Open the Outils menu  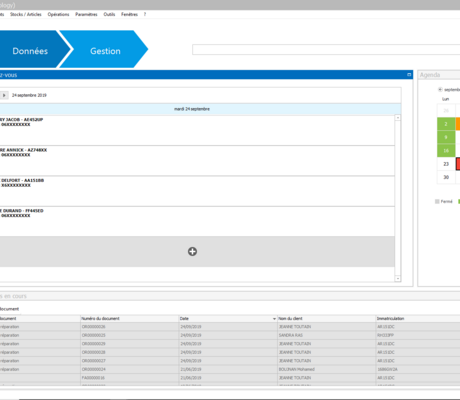(x=109, y=14)
